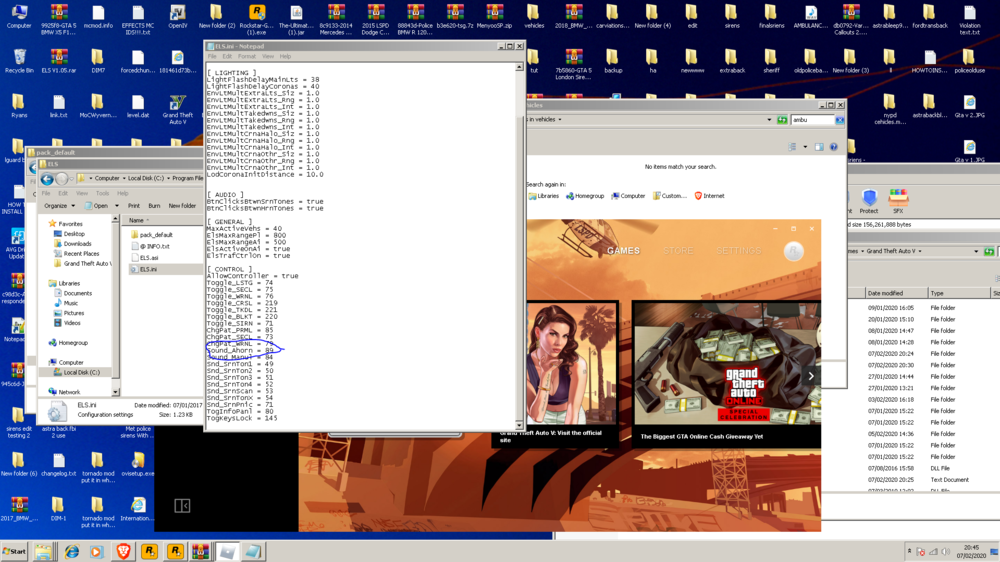This screenshot has height=562, width=1000.
Task: Switch to the STORE tab in Rockstar launcher
Action: (678, 251)
